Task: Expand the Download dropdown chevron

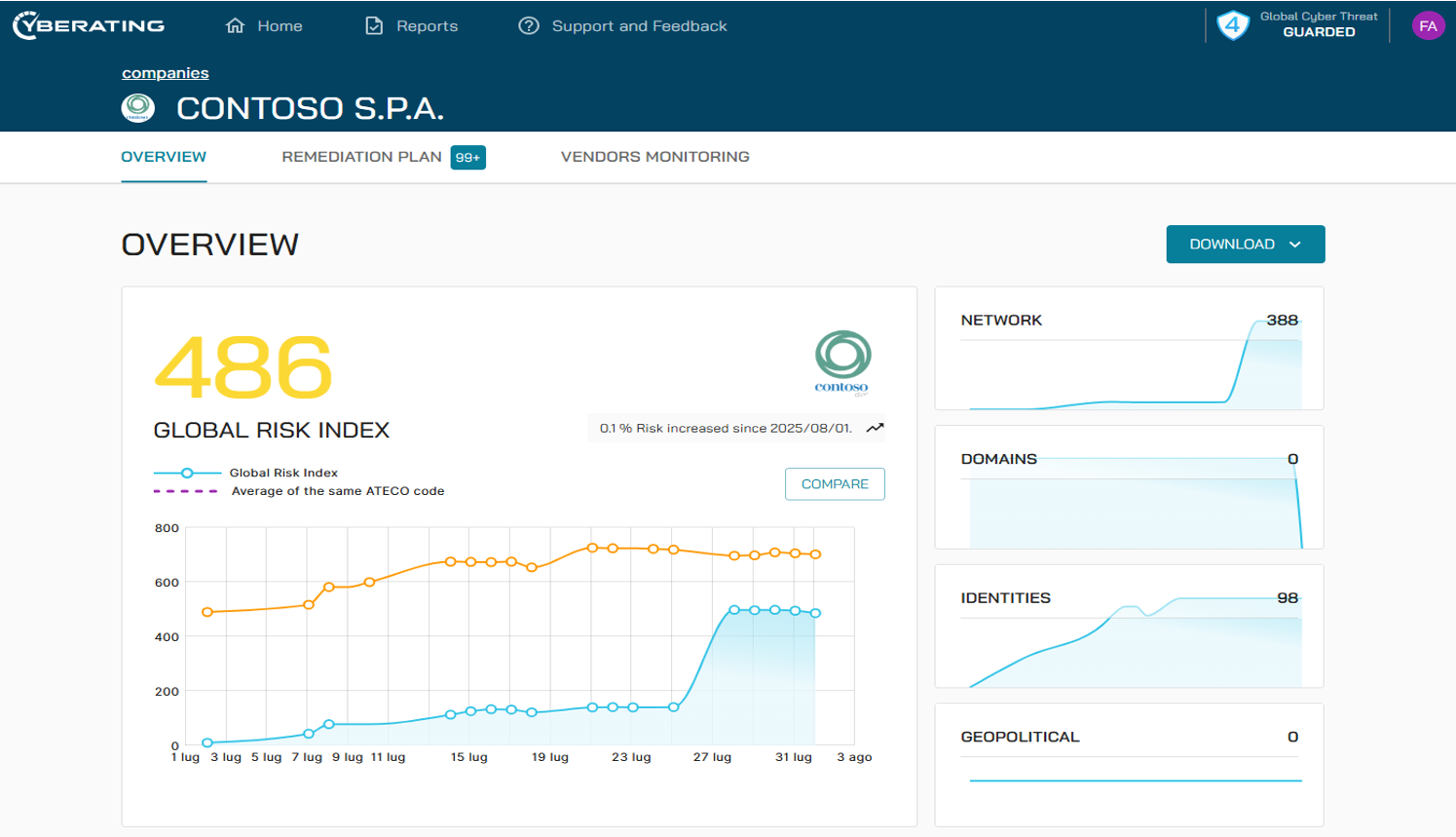Action: tap(1295, 245)
